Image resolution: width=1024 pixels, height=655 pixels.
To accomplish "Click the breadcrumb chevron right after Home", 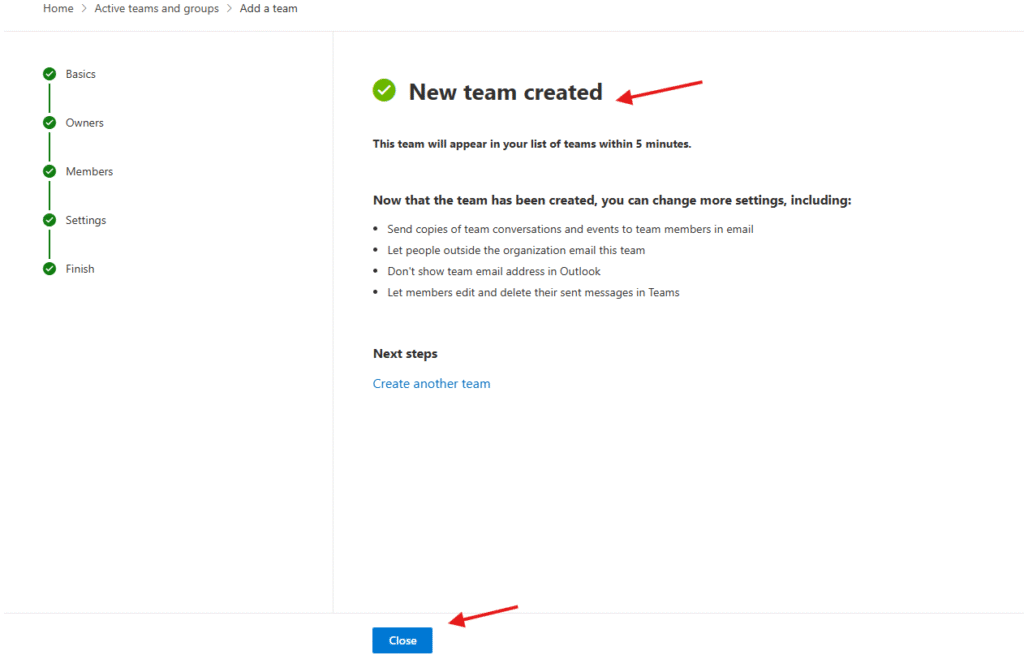I will tap(84, 9).
